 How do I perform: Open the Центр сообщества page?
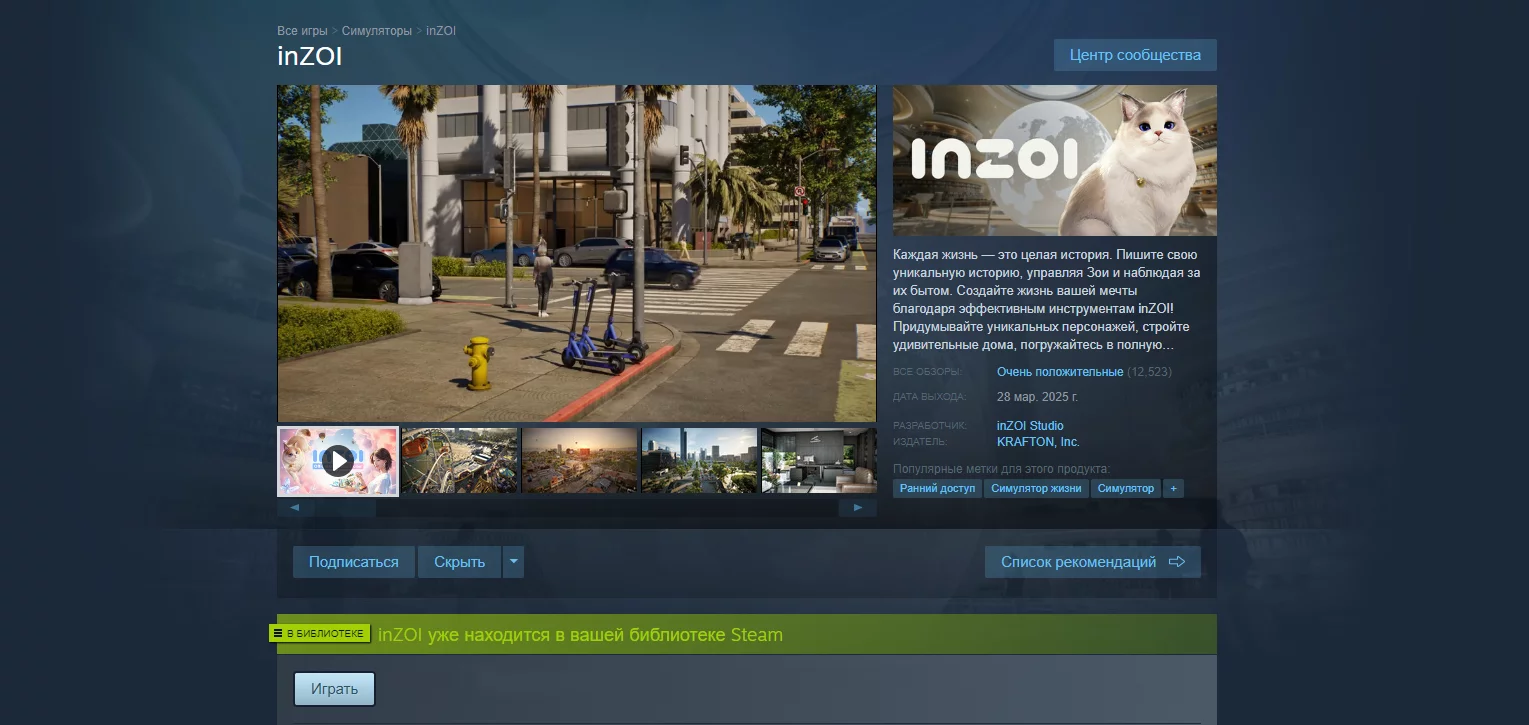[1135, 55]
